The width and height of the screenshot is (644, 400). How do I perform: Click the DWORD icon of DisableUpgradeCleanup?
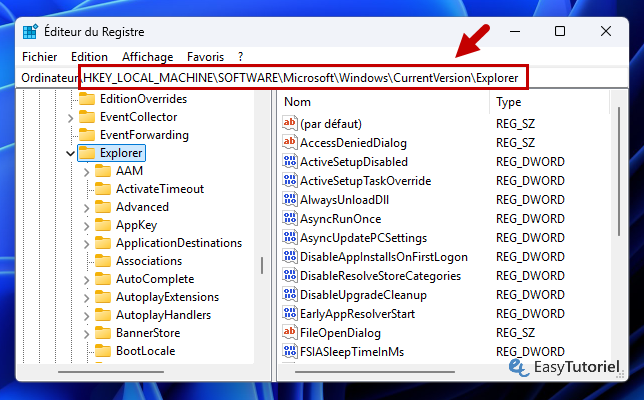point(290,294)
